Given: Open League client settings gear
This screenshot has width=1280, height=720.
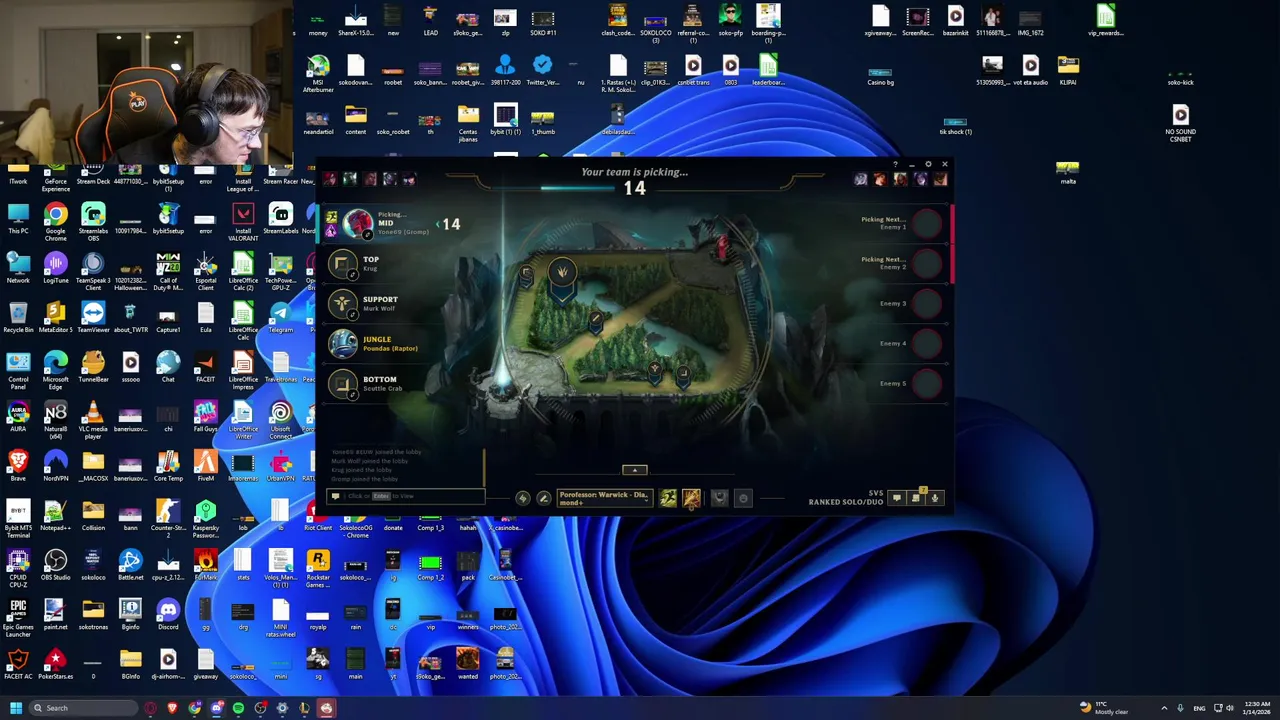Looking at the screenshot, I should tap(928, 164).
